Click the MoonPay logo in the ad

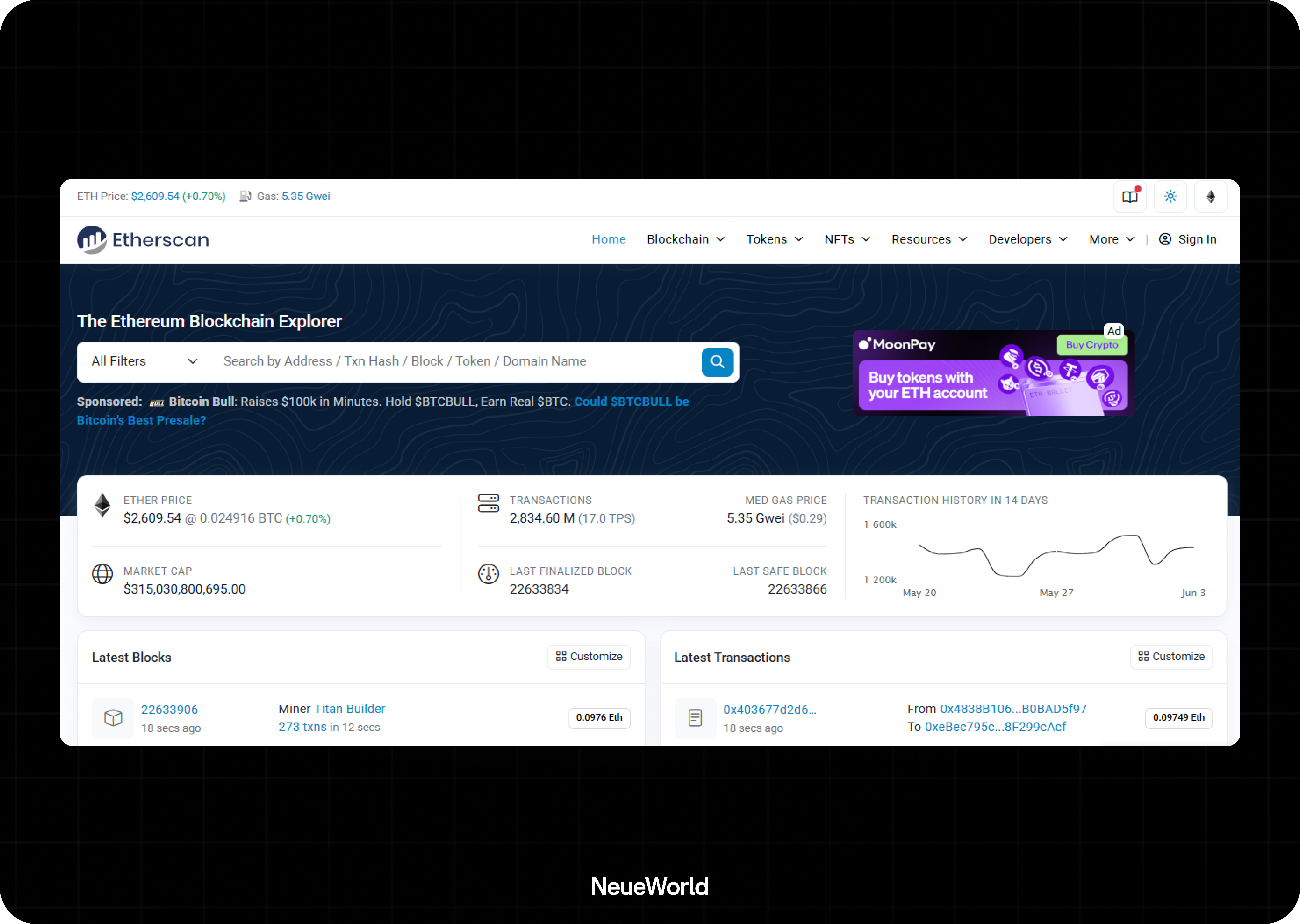(897, 344)
